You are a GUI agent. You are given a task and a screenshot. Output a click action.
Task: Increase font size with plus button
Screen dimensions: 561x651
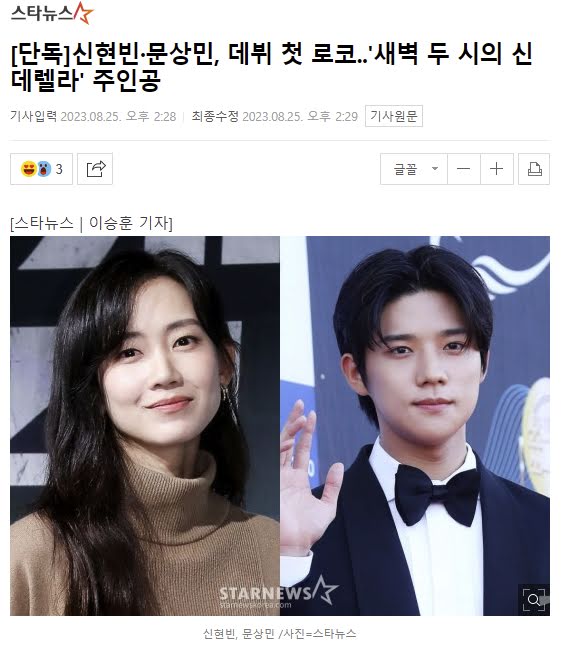pyautogui.click(x=497, y=169)
